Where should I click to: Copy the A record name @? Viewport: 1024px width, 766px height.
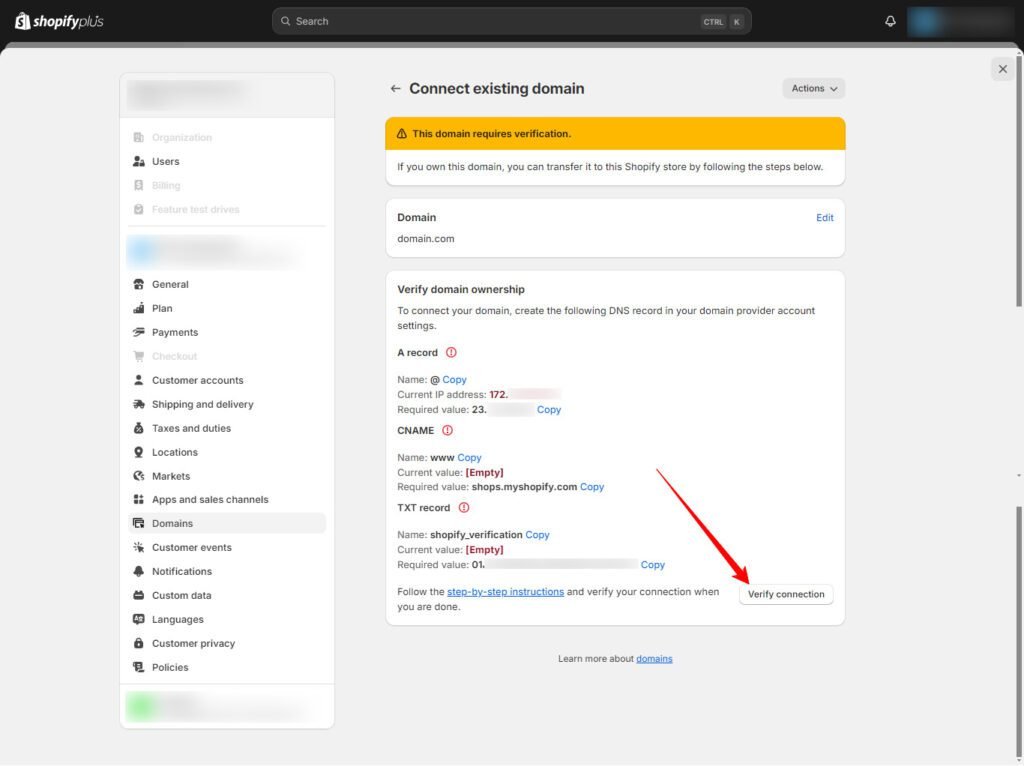454,379
